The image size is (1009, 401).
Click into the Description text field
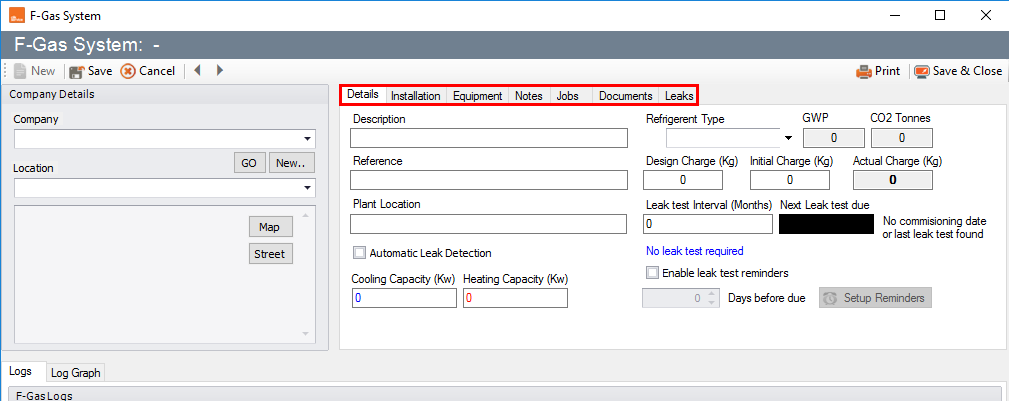[488, 138]
